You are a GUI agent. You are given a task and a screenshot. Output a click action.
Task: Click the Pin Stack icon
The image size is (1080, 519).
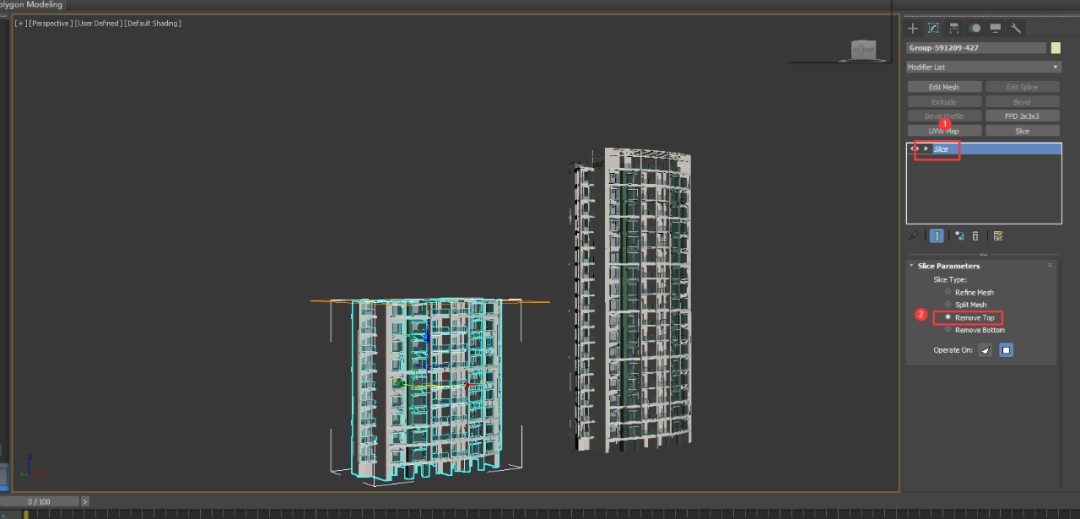(913, 236)
